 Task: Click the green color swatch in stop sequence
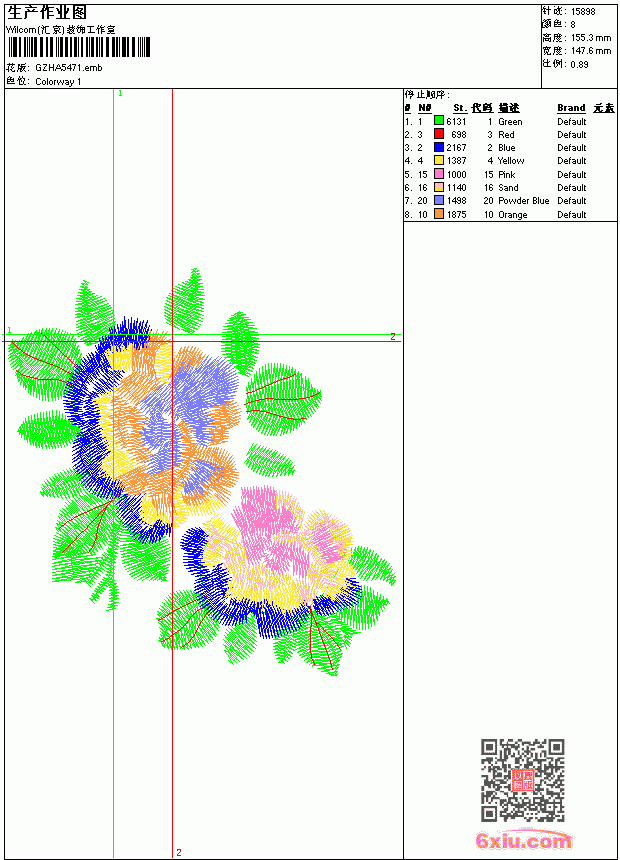tap(439, 121)
